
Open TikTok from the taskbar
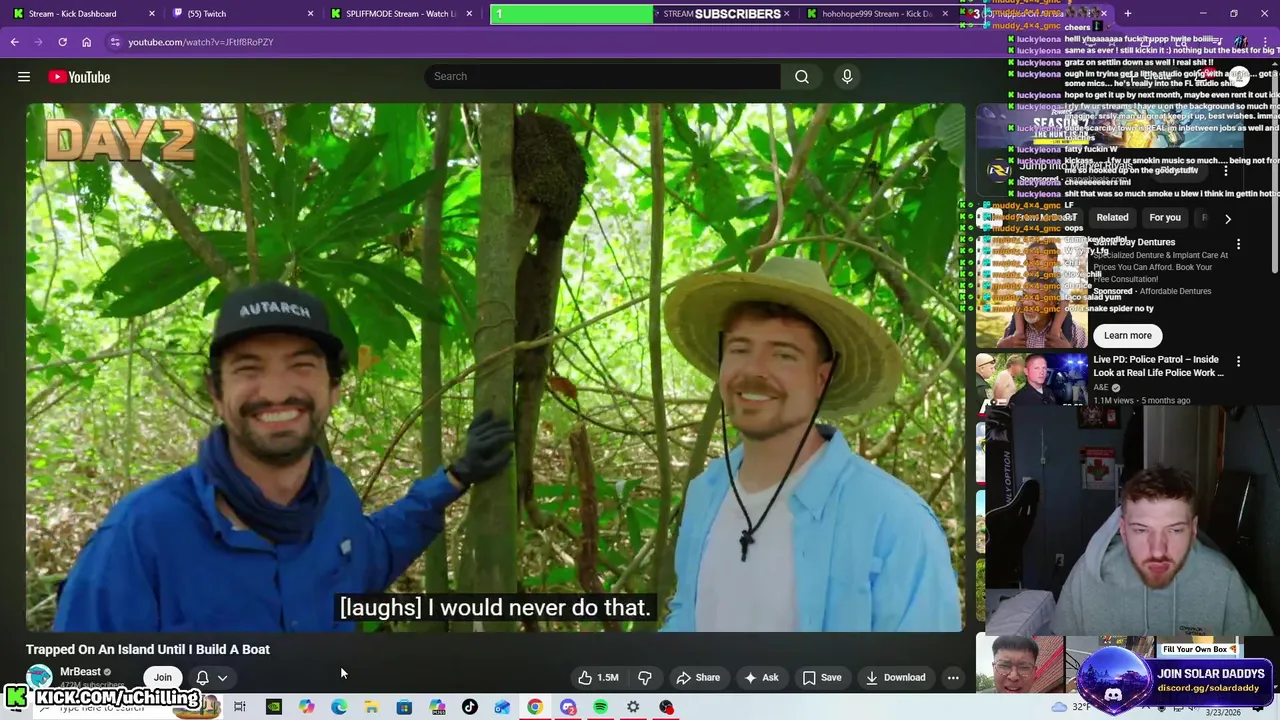pos(470,707)
